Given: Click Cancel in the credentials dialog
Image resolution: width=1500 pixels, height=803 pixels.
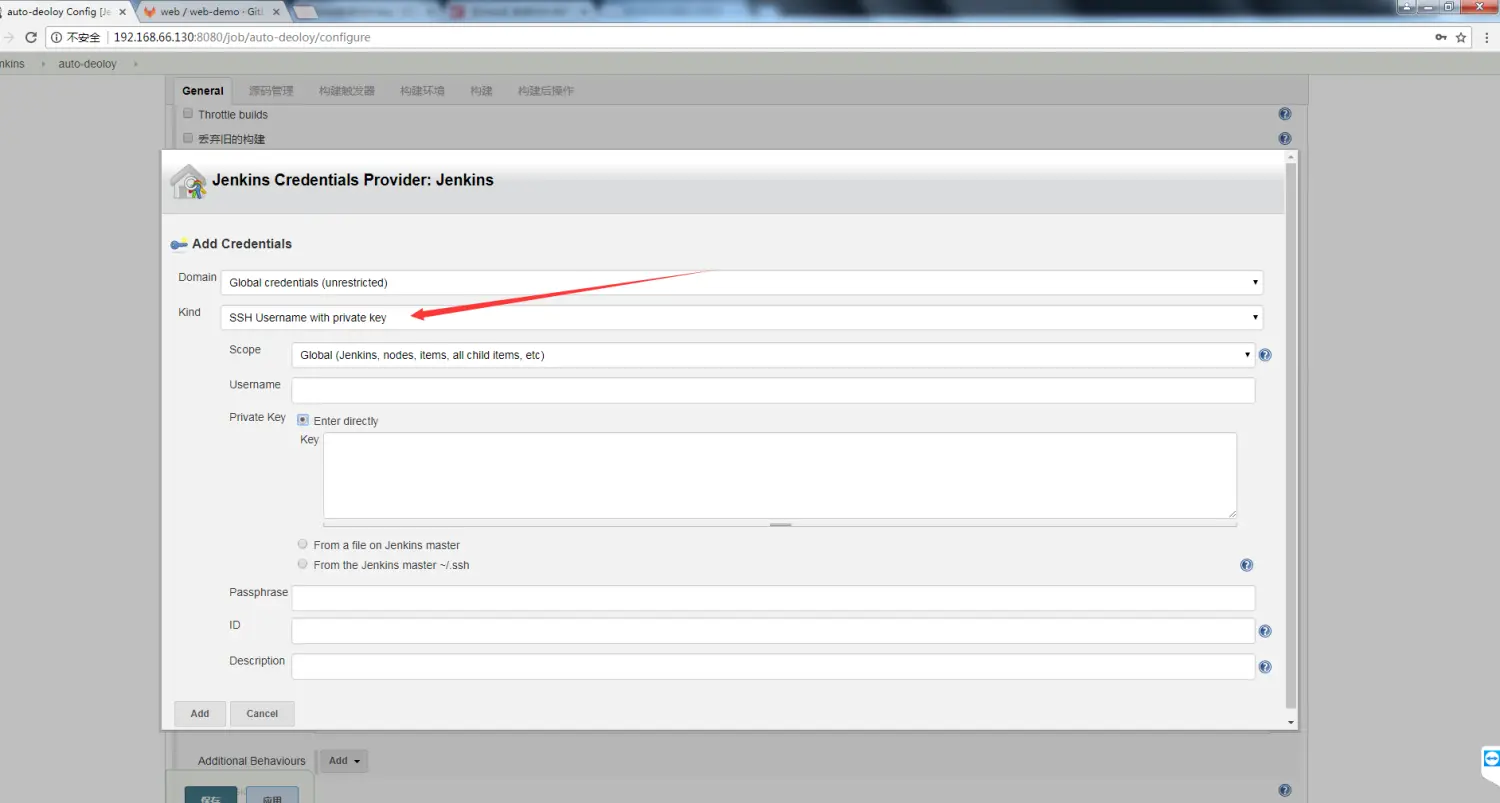Looking at the screenshot, I should coord(262,713).
